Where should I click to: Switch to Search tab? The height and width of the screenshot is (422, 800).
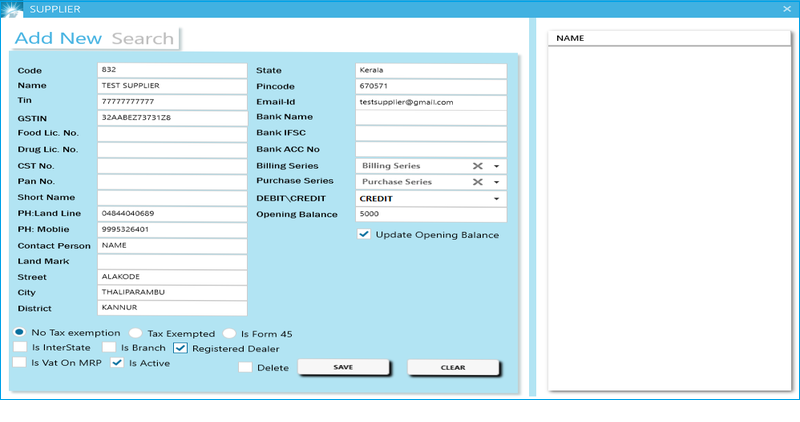click(x=143, y=38)
